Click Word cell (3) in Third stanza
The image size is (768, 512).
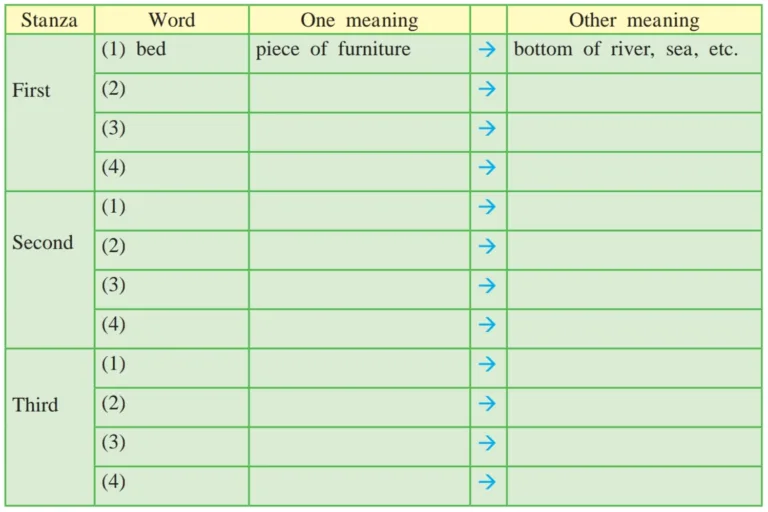[x=171, y=443]
